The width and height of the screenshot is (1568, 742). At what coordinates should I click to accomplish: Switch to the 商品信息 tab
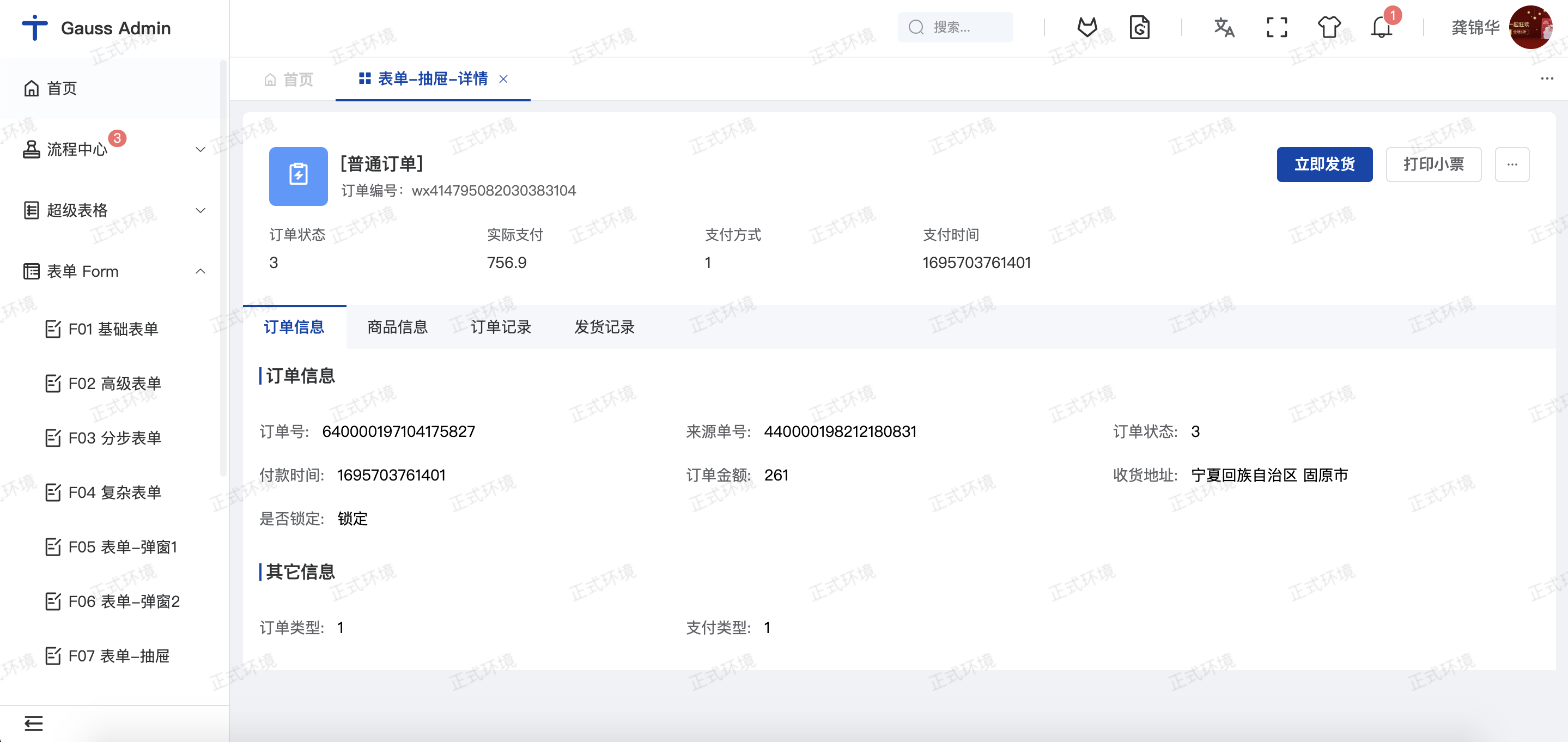coord(398,327)
